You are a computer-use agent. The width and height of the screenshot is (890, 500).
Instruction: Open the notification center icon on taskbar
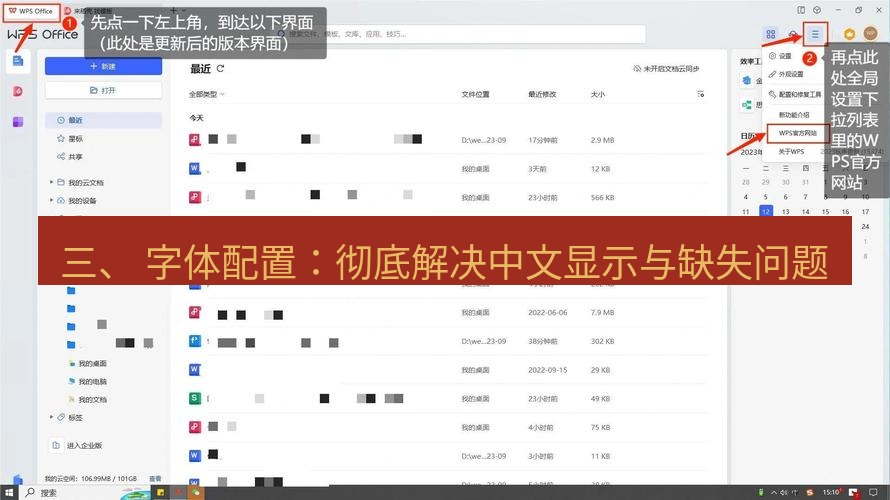click(x=873, y=493)
